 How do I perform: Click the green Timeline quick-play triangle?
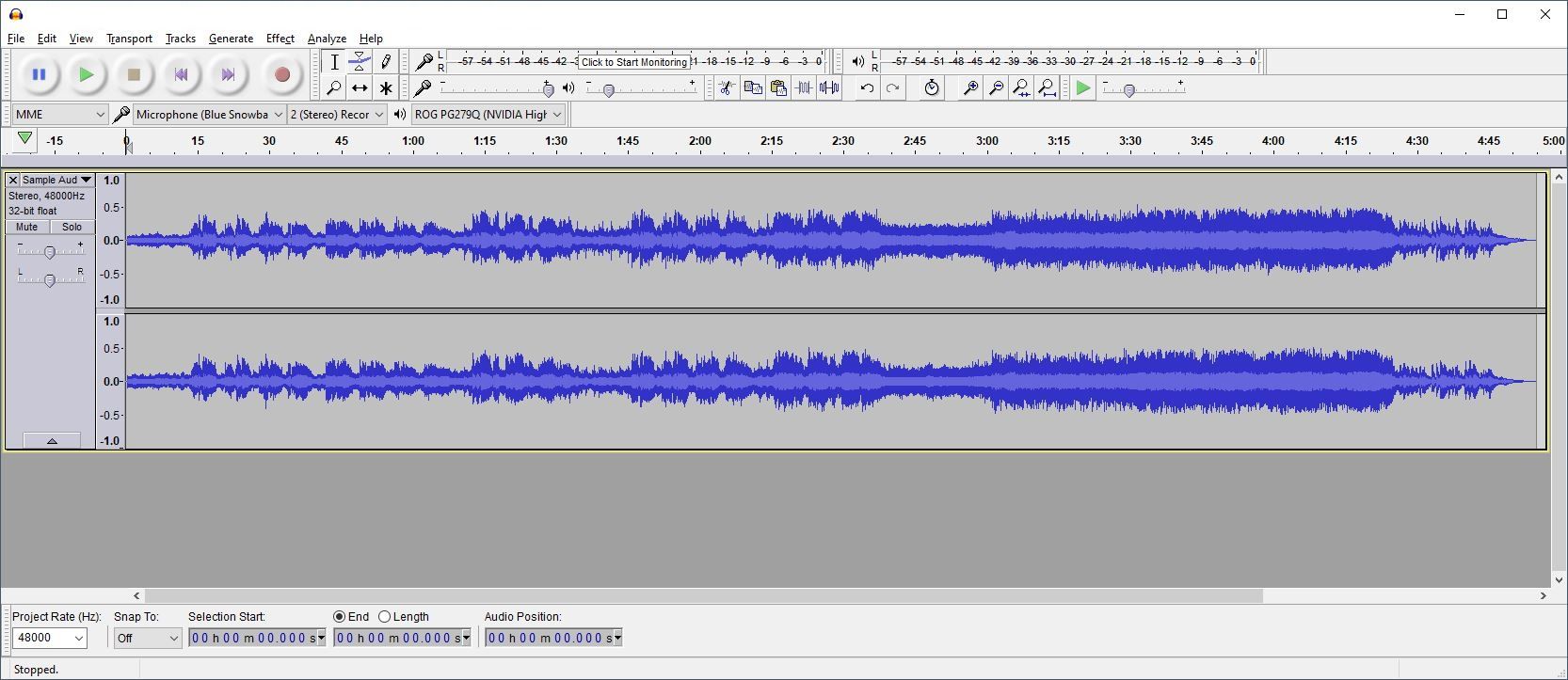pos(25,139)
